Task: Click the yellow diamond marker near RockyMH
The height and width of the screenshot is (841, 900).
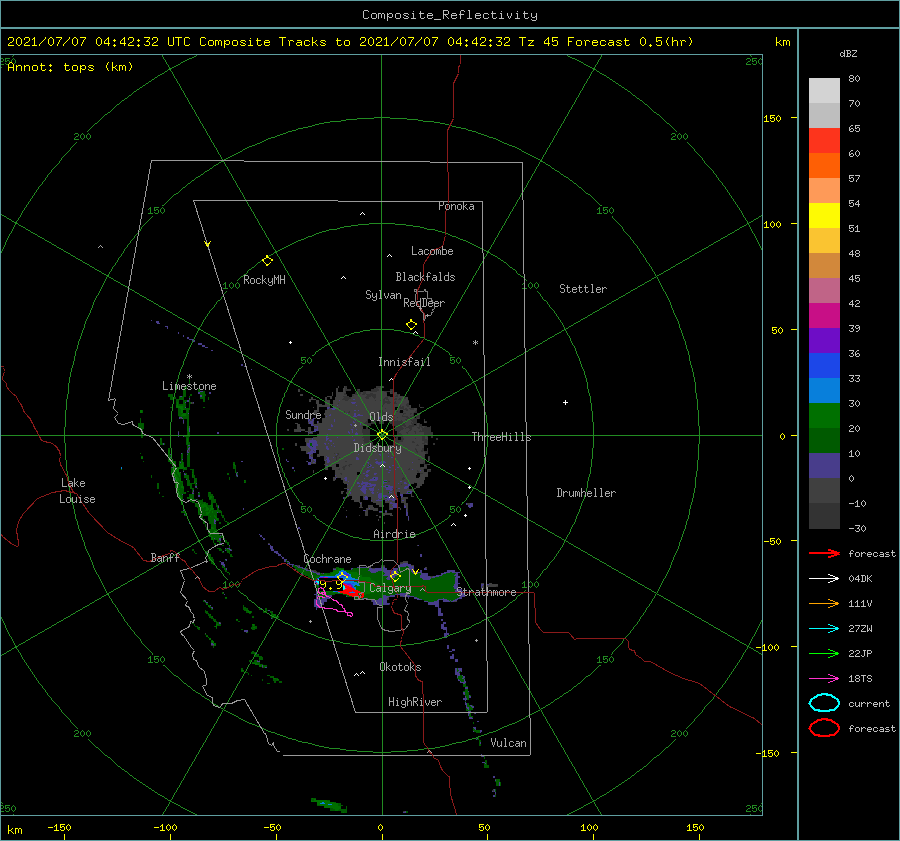Action: pyautogui.click(x=267, y=261)
